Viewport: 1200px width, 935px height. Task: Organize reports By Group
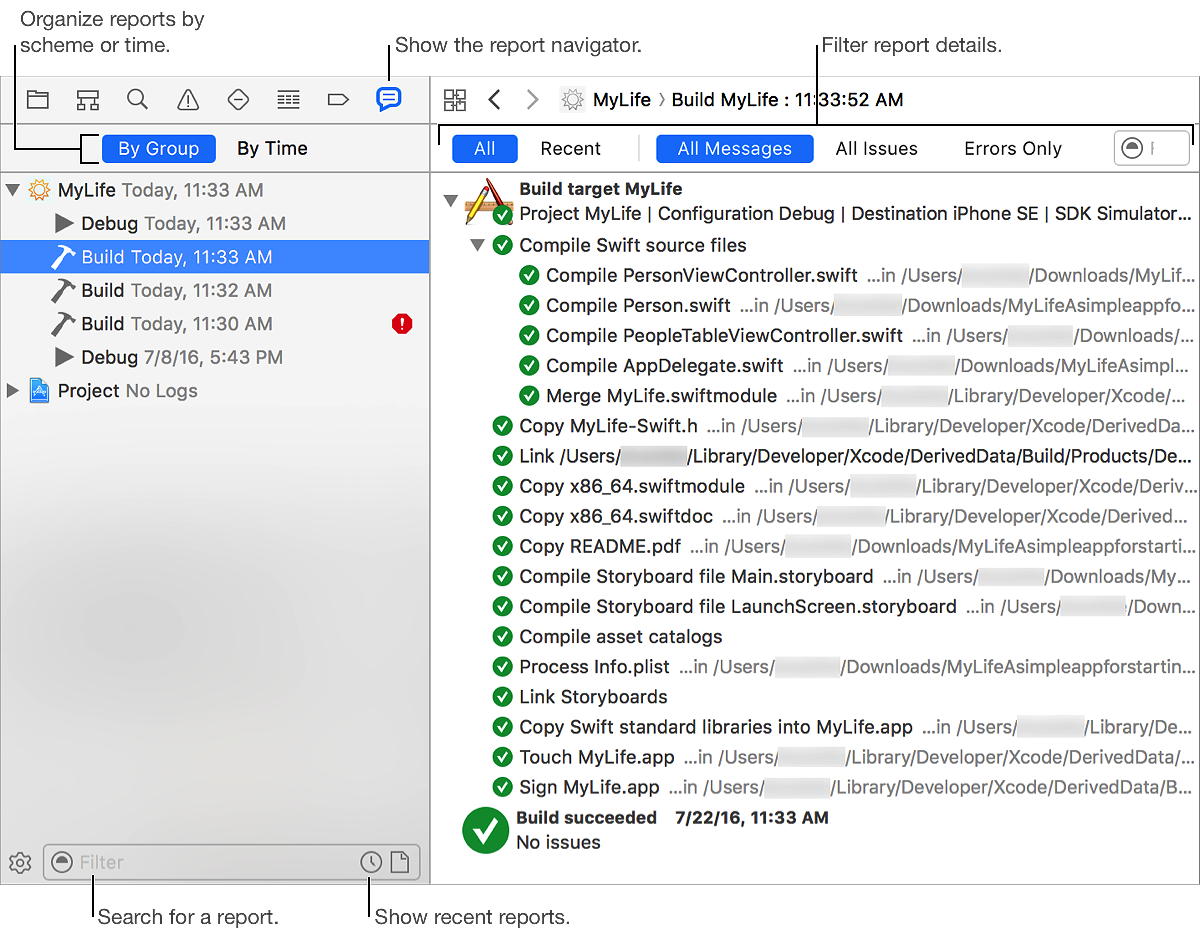(x=159, y=148)
